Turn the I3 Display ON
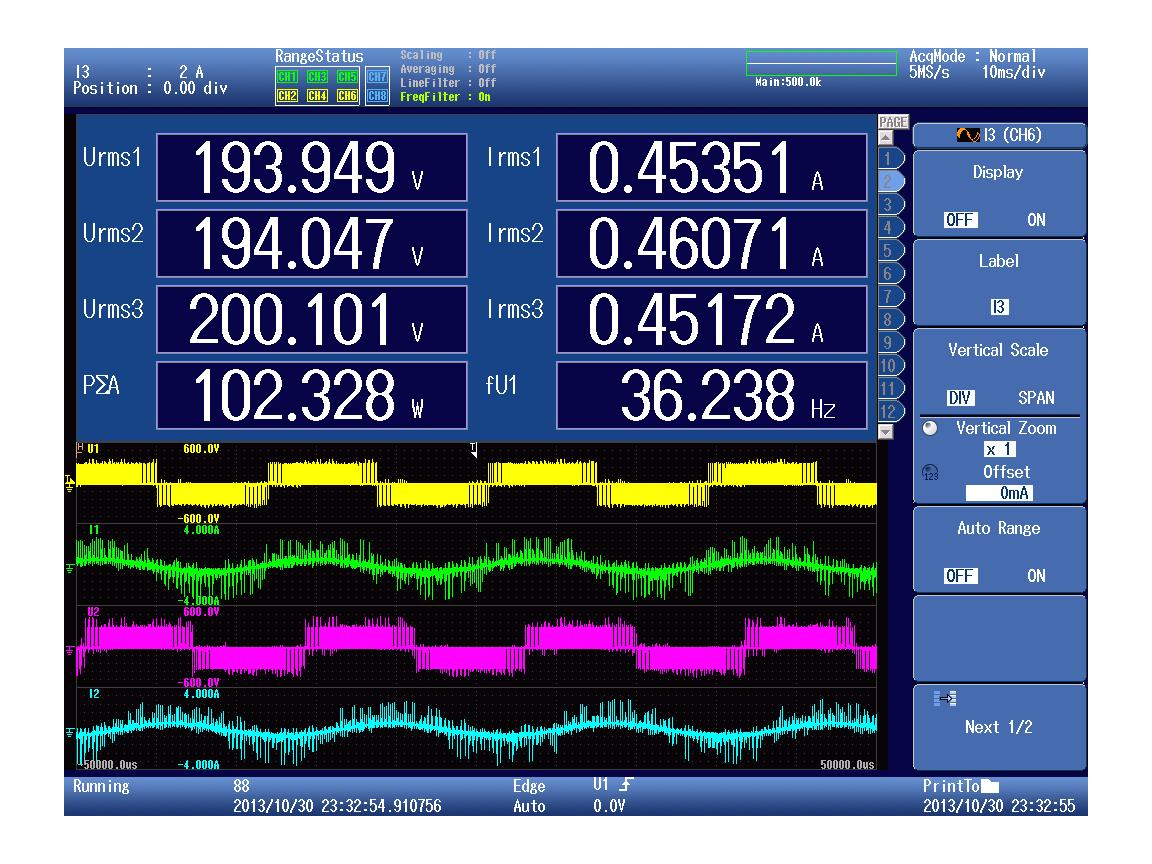 point(1036,220)
